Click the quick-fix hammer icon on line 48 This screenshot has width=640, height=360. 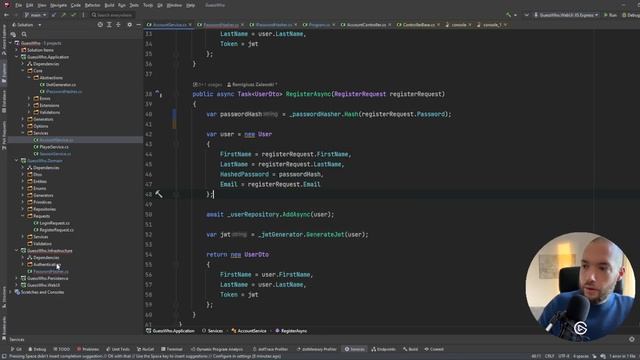click(159, 194)
